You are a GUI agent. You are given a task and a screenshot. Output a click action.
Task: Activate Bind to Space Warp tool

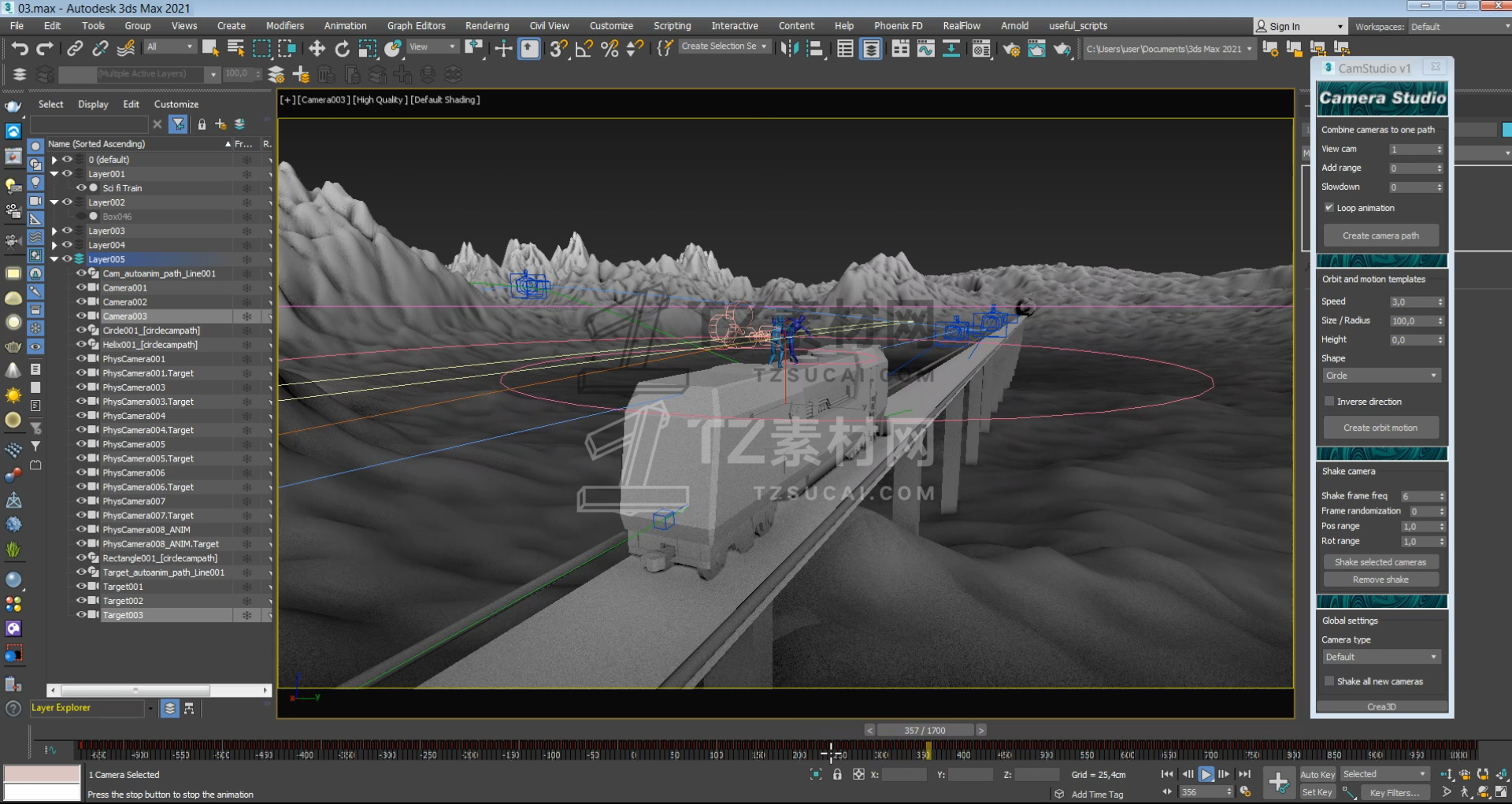(125, 49)
